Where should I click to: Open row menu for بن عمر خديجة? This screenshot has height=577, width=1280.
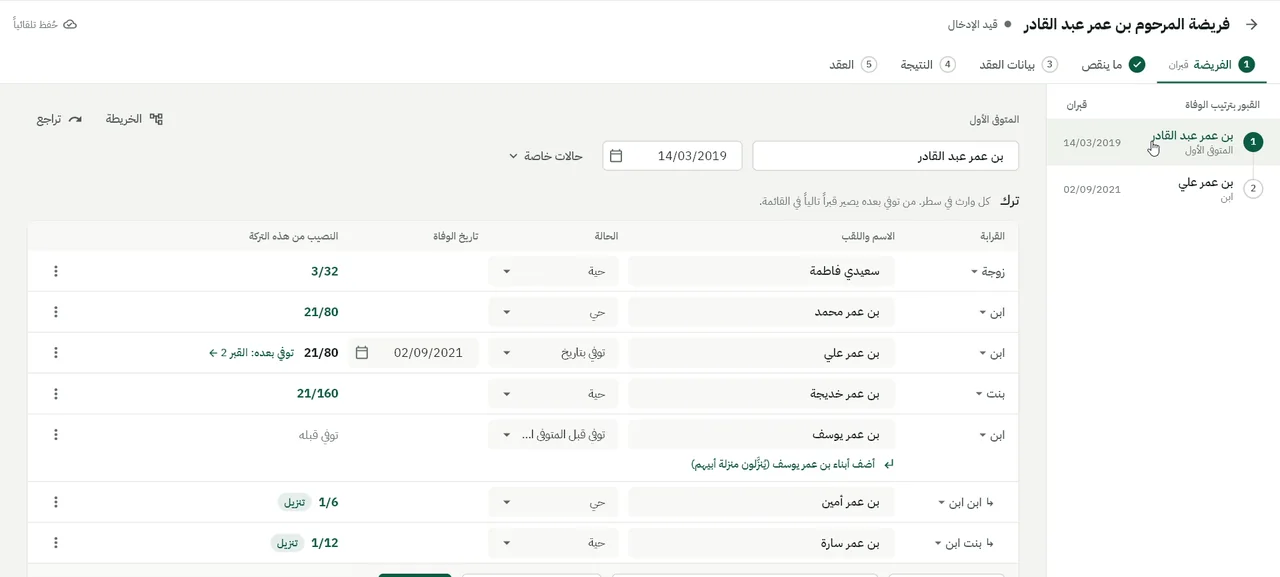[56, 394]
